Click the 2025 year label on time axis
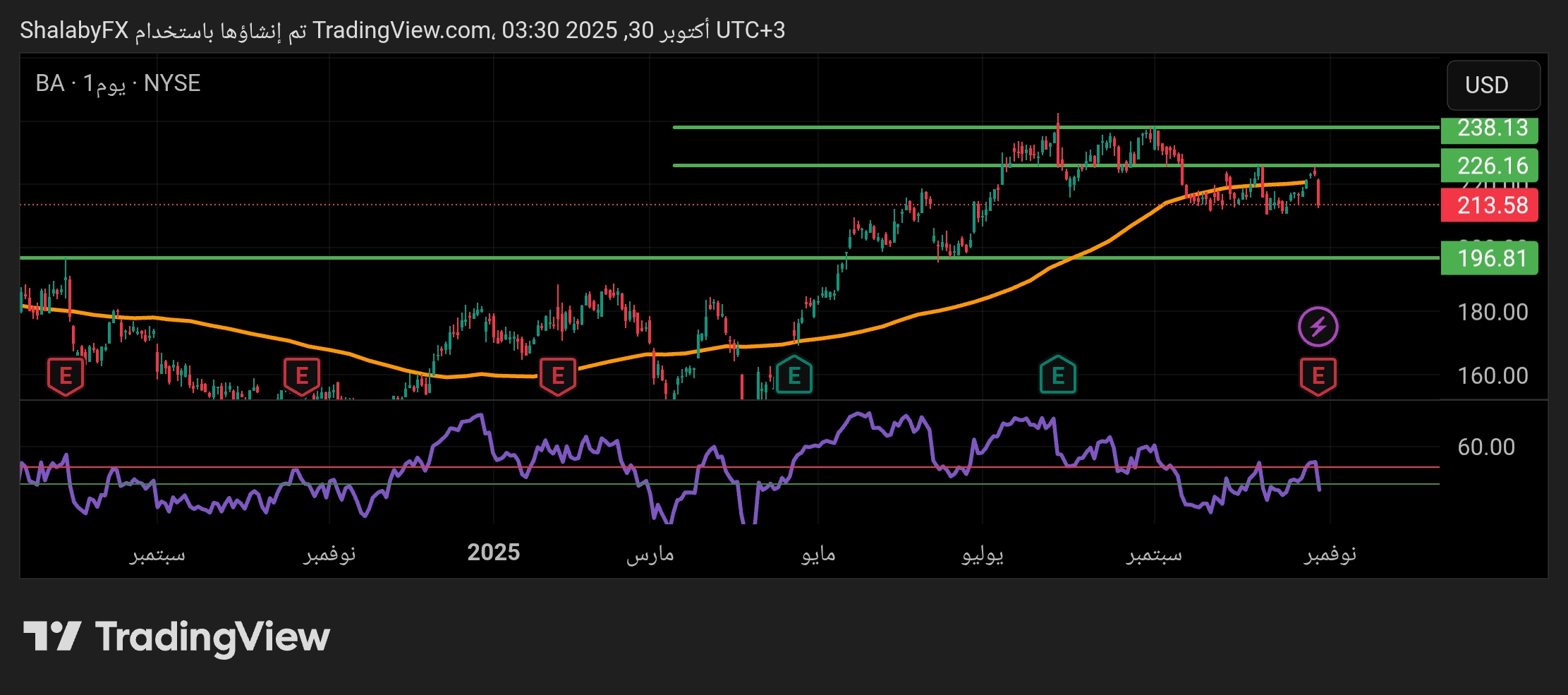This screenshot has height=695, width=1568. (493, 552)
